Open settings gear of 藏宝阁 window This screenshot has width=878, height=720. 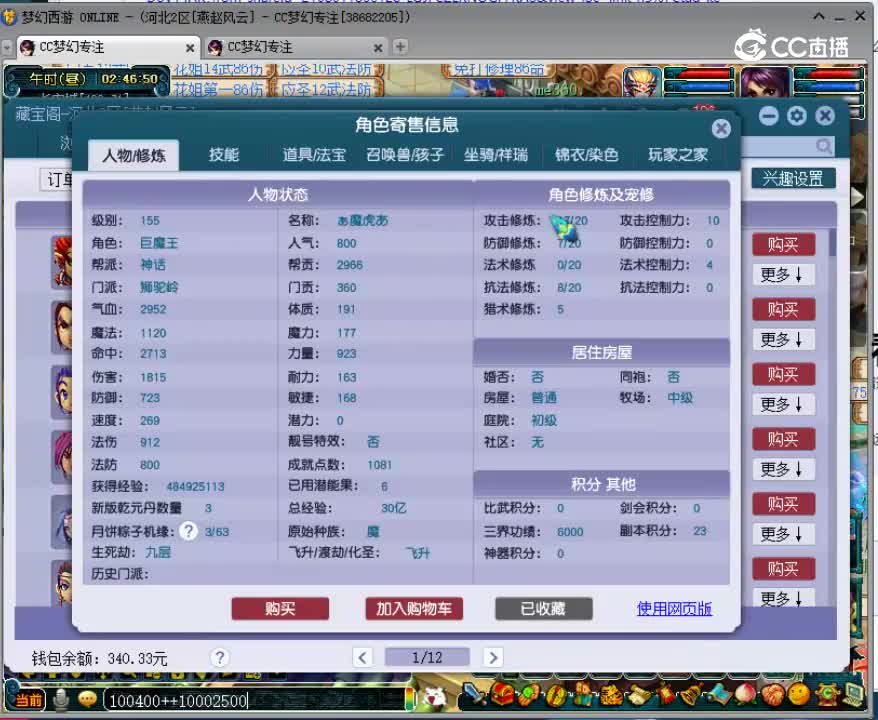[797, 116]
